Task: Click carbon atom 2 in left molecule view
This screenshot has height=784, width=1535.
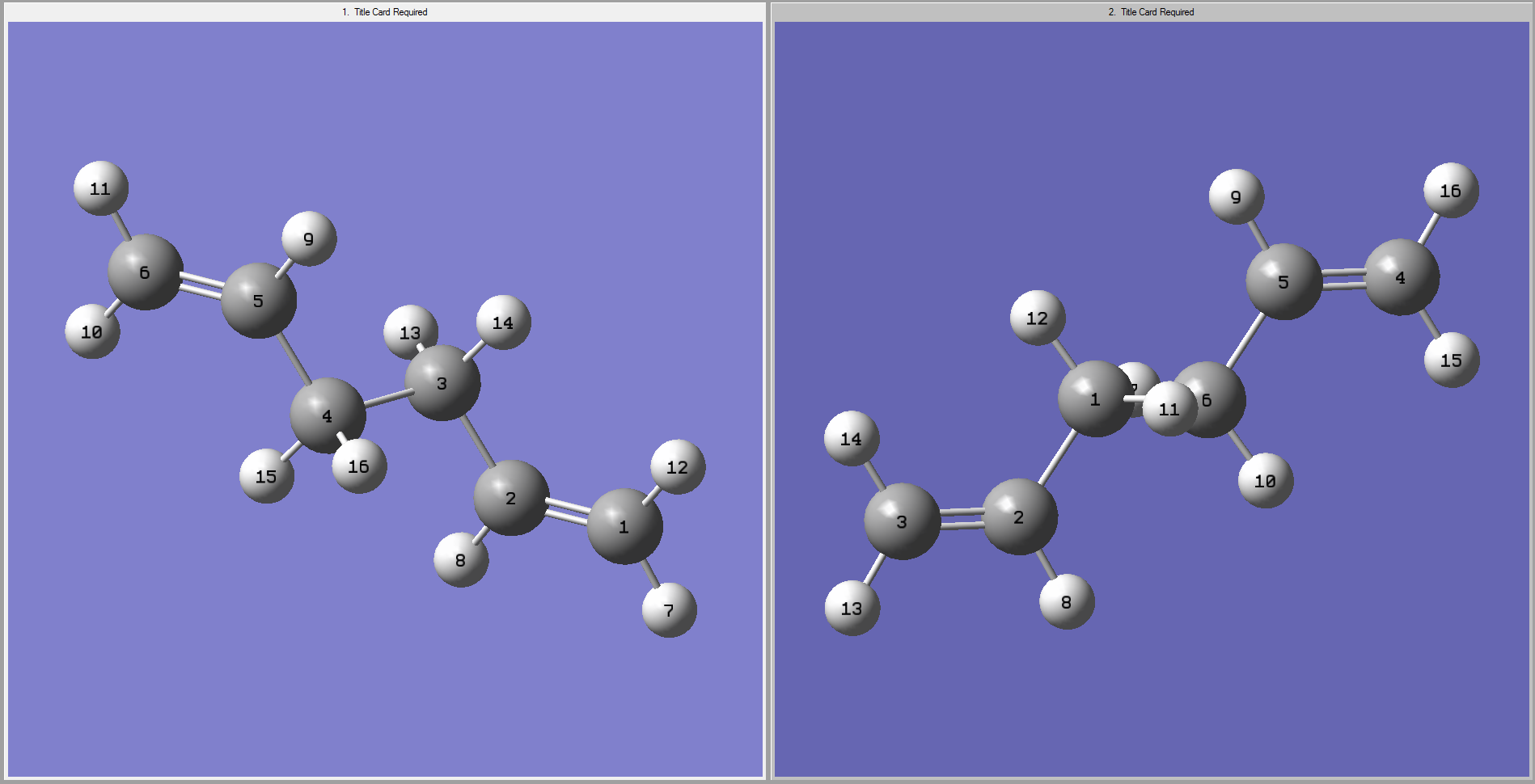Action: [511, 498]
